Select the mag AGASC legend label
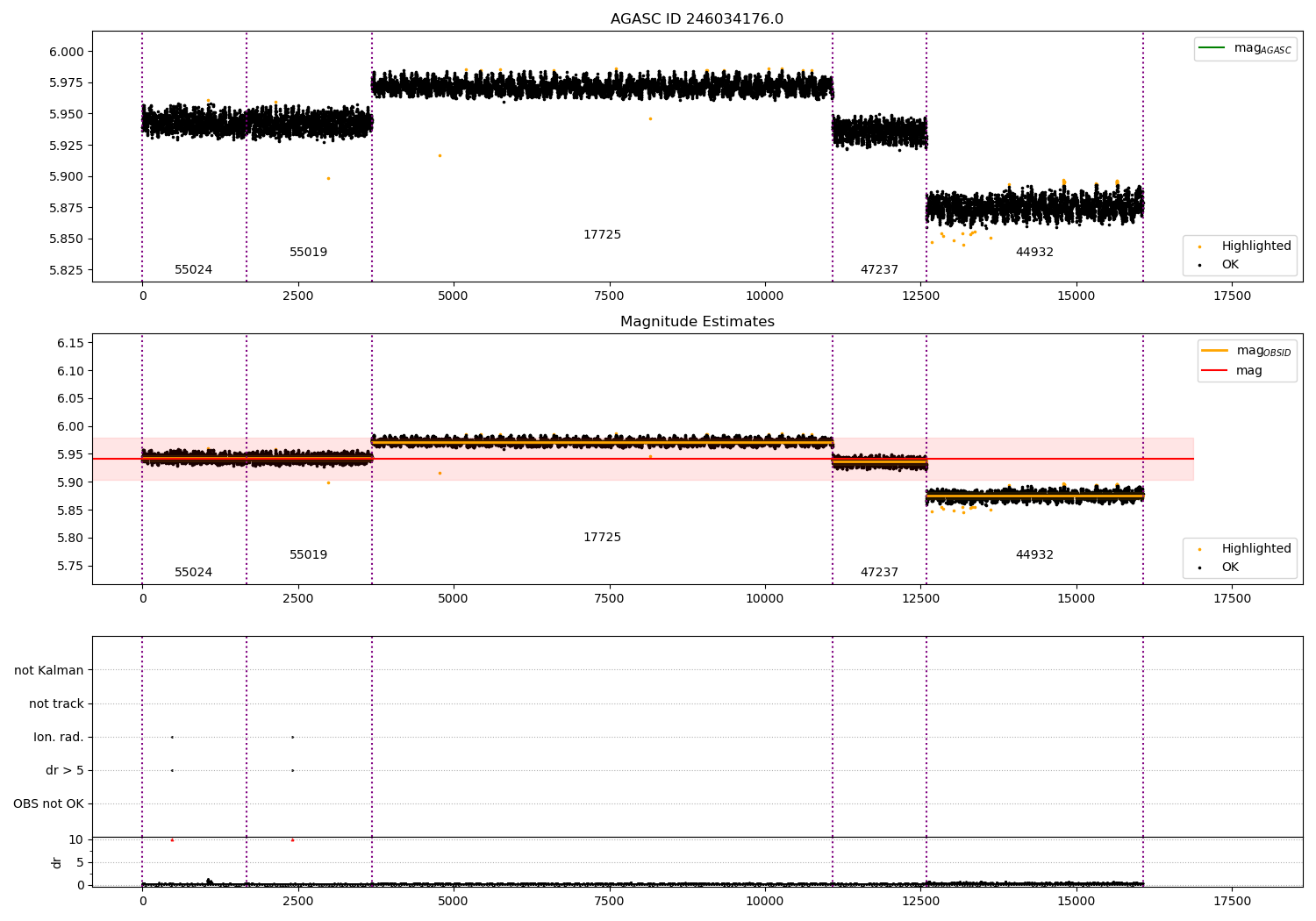 click(1262, 48)
